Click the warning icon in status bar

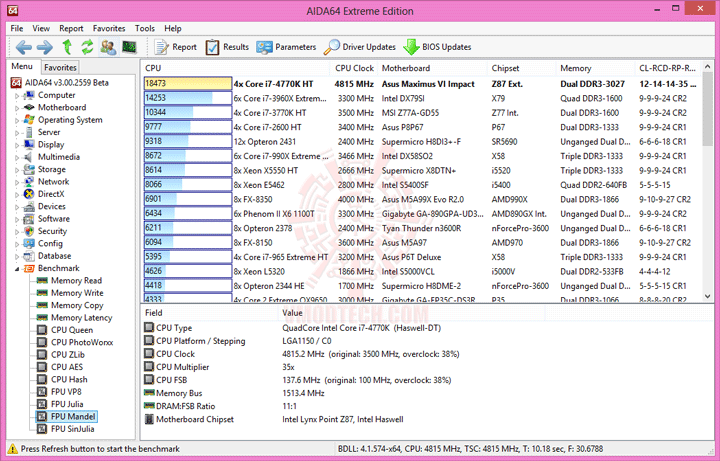(13, 449)
